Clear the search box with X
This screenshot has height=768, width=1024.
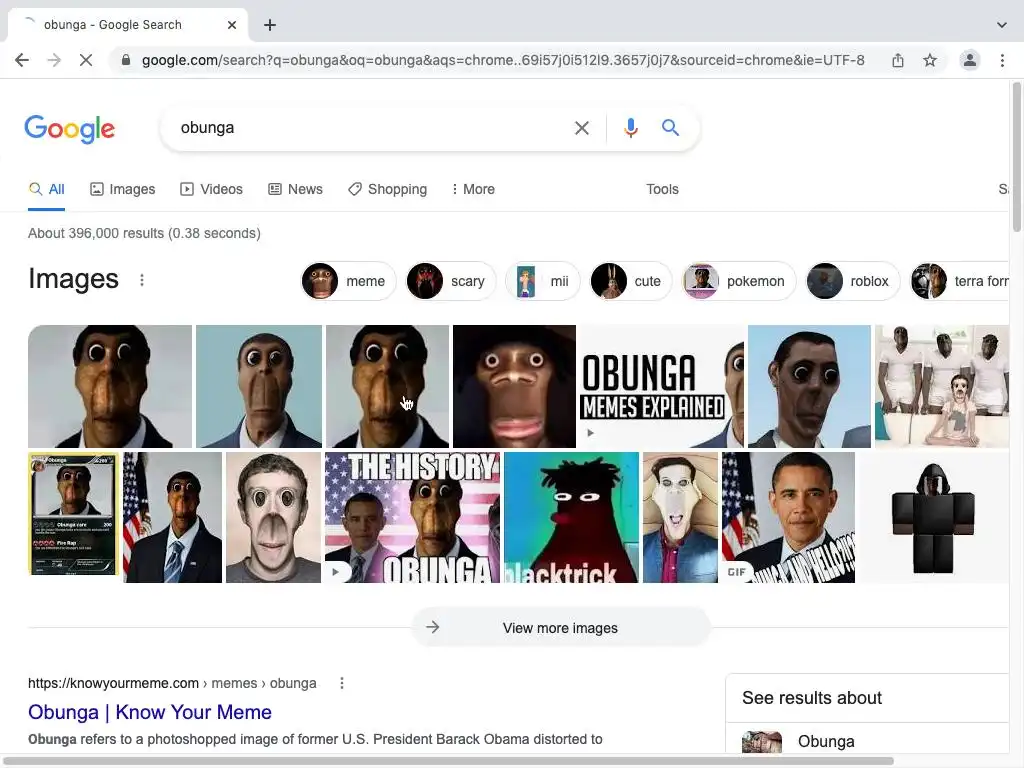(581, 128)
